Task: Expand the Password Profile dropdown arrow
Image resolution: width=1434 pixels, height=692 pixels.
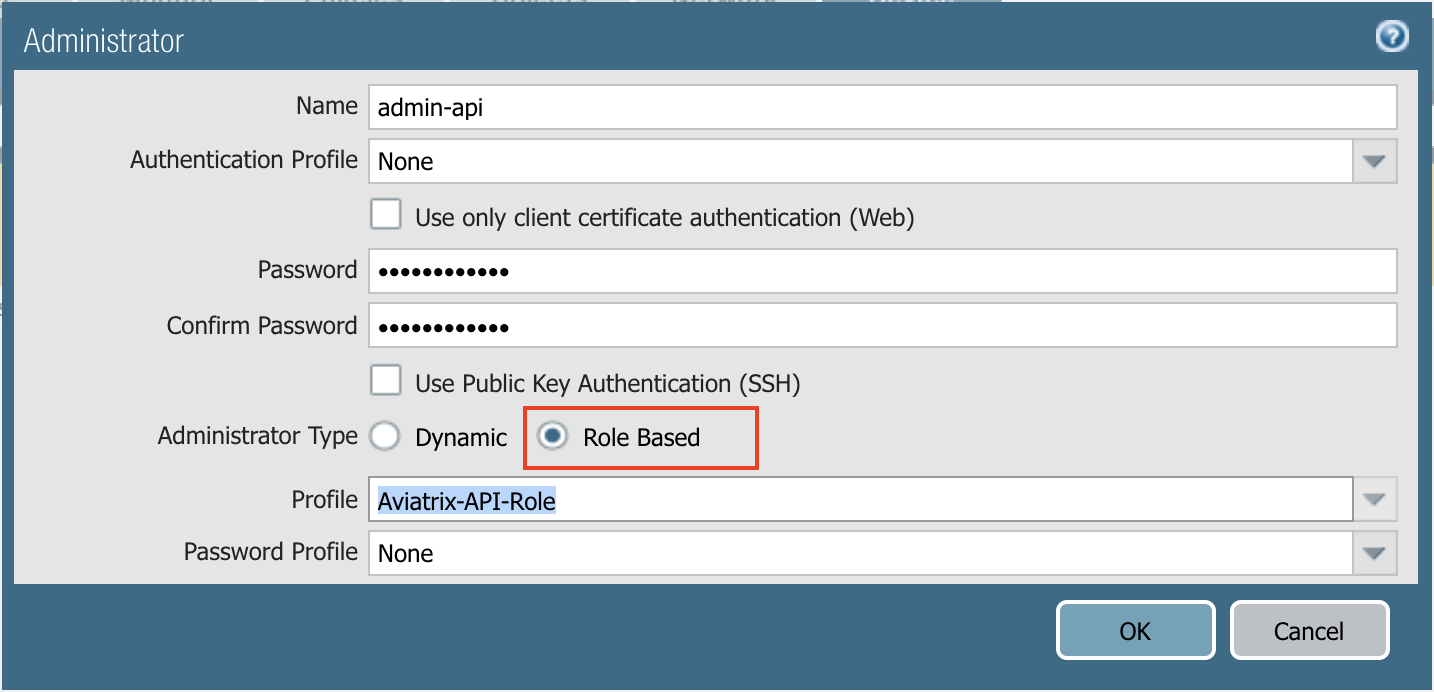Action: click(x=1375, y=553)
